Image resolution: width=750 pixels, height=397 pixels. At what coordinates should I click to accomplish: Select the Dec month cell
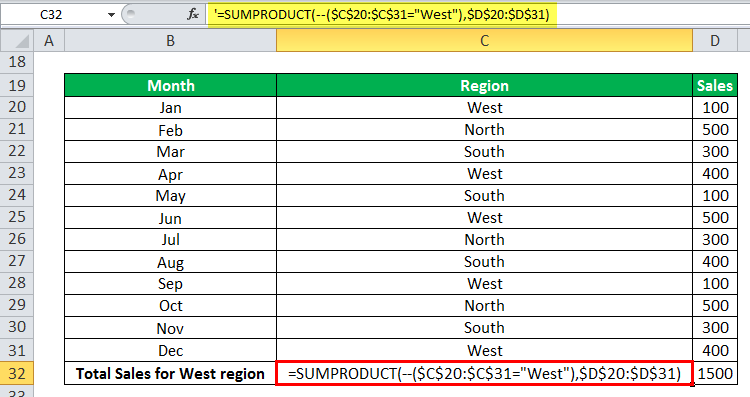pyautogui.click(x=170, y=351)
